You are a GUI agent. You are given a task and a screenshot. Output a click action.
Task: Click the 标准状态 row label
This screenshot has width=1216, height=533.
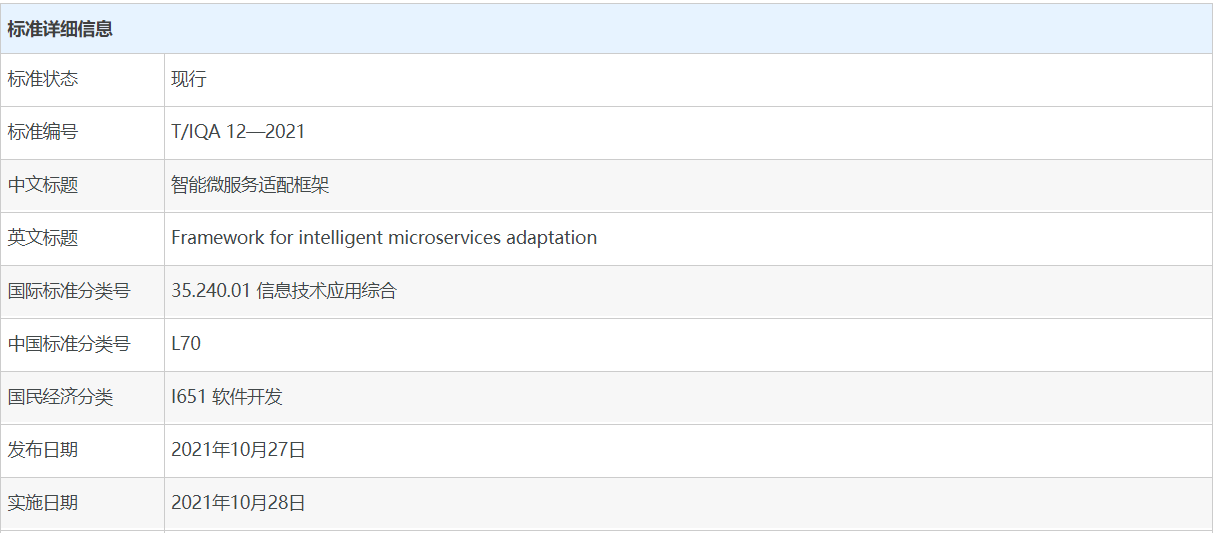click(43, 79)
